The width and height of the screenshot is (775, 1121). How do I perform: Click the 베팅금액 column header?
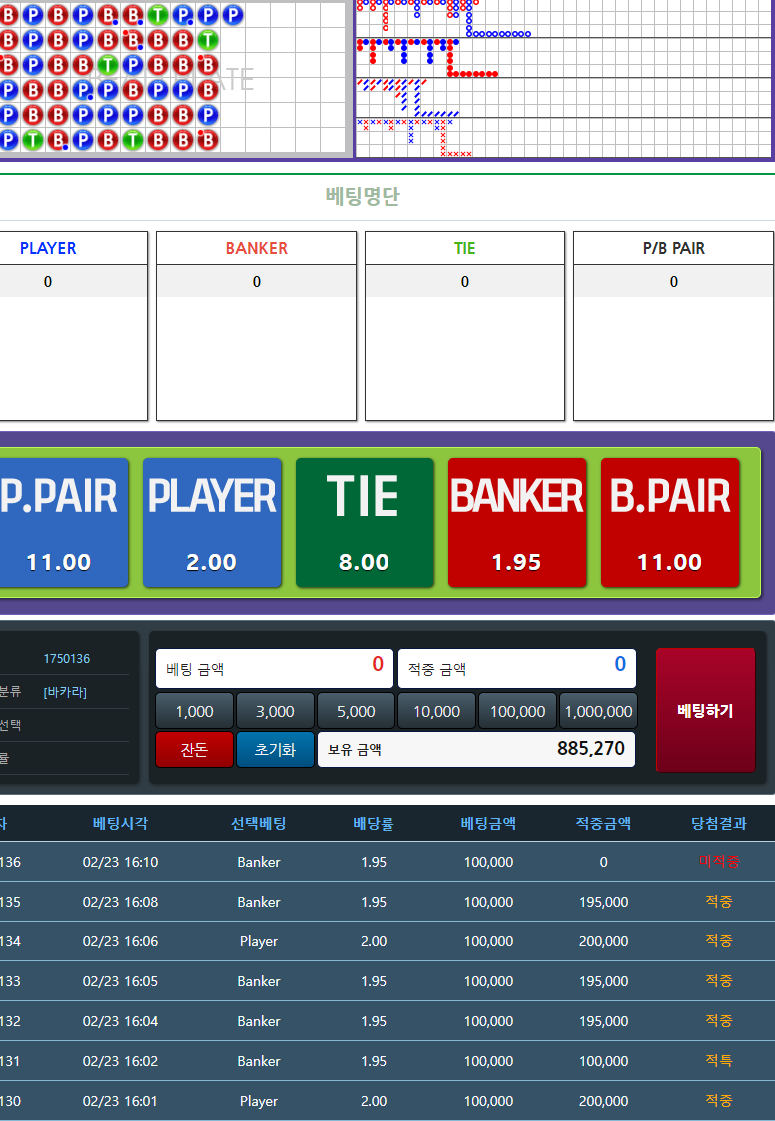point(488,823)
